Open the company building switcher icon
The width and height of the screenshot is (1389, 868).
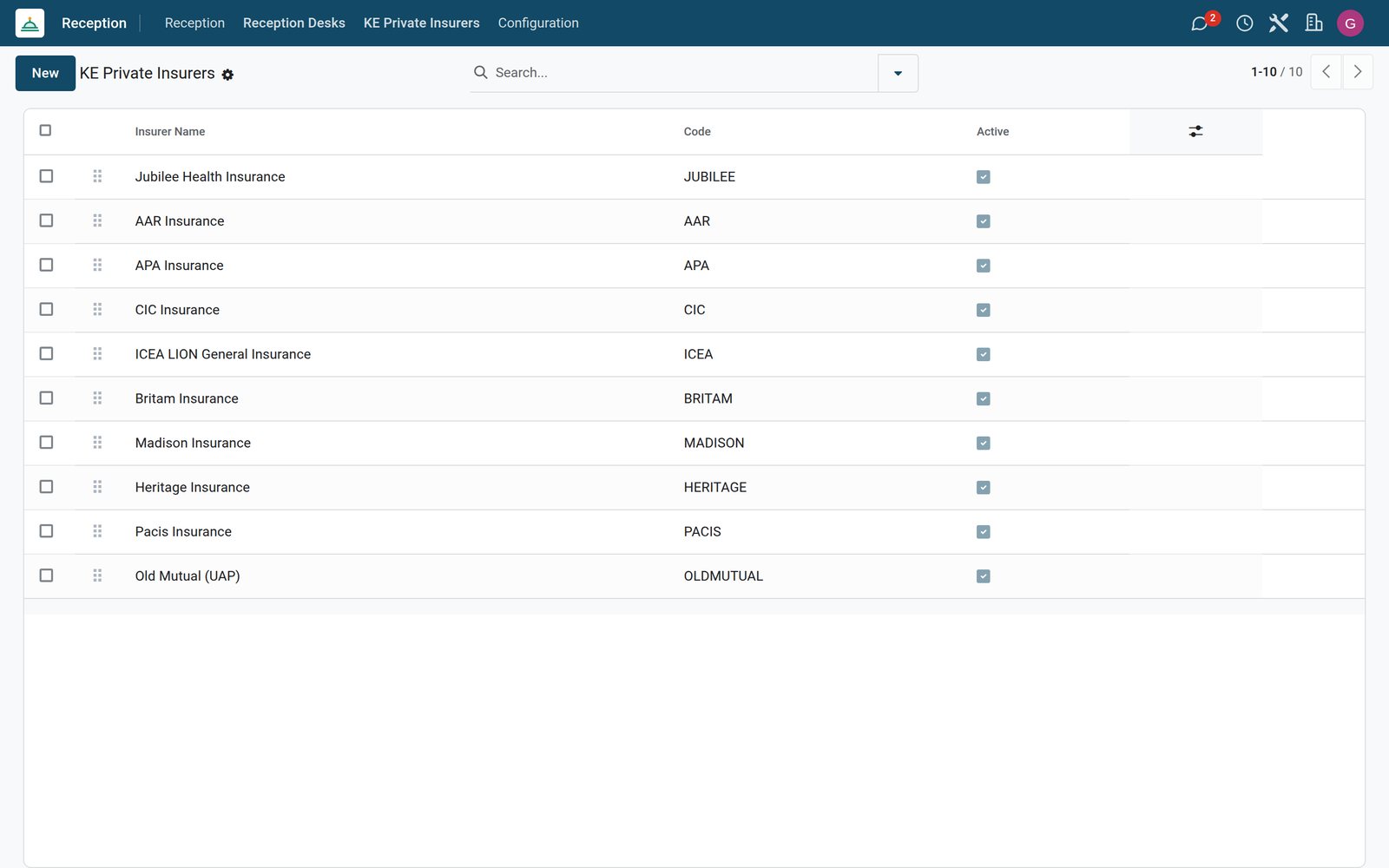click(x=1313, y=23)
